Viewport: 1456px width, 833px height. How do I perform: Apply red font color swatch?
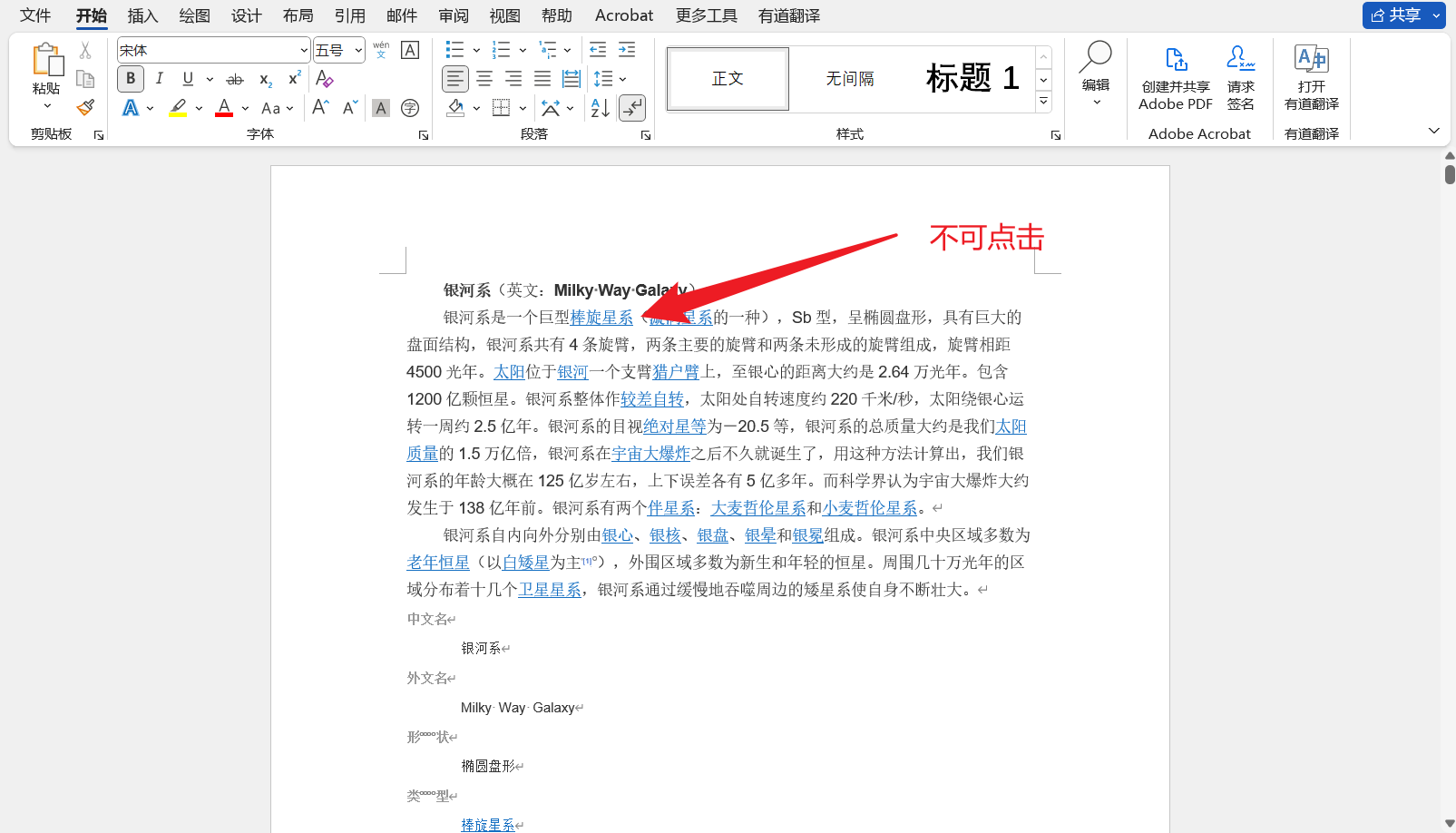[223, 107]
